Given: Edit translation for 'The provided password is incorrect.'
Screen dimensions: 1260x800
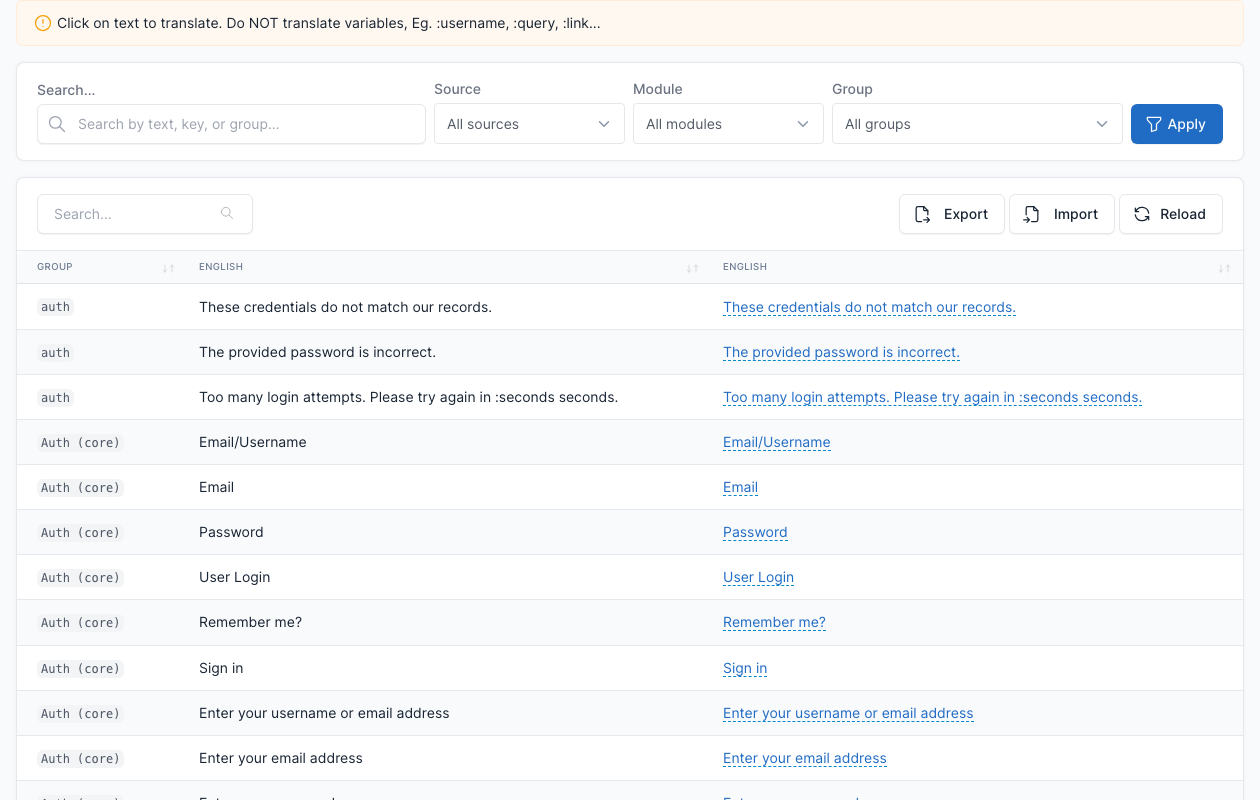Looking at the screenshot, I should (x=841, y=352).
